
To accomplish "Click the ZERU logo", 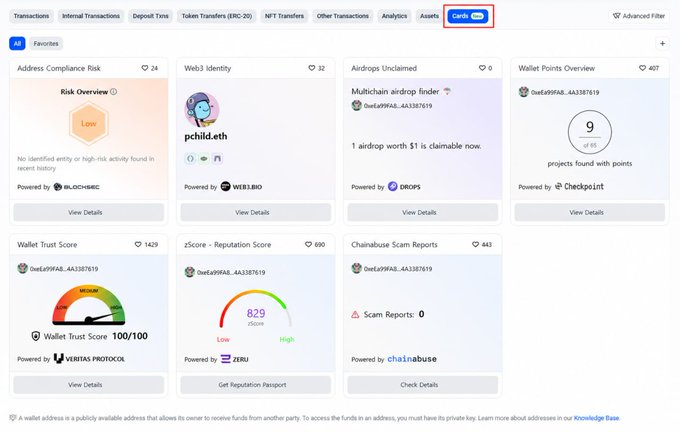I will 235,359.
